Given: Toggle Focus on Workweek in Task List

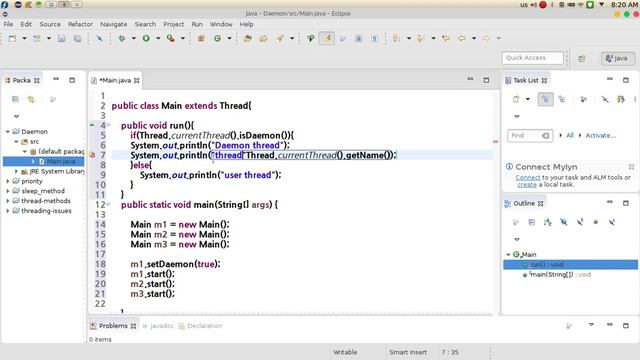Looking at the screenshot, I should pos(584,99).
